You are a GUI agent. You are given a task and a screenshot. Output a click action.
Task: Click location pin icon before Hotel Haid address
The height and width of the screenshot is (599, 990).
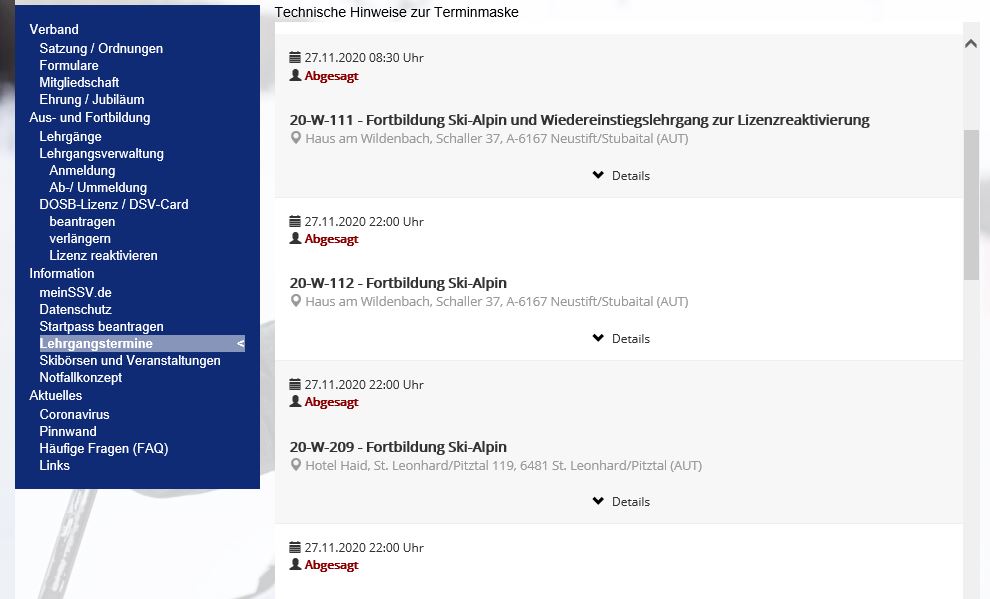(296, 466)
